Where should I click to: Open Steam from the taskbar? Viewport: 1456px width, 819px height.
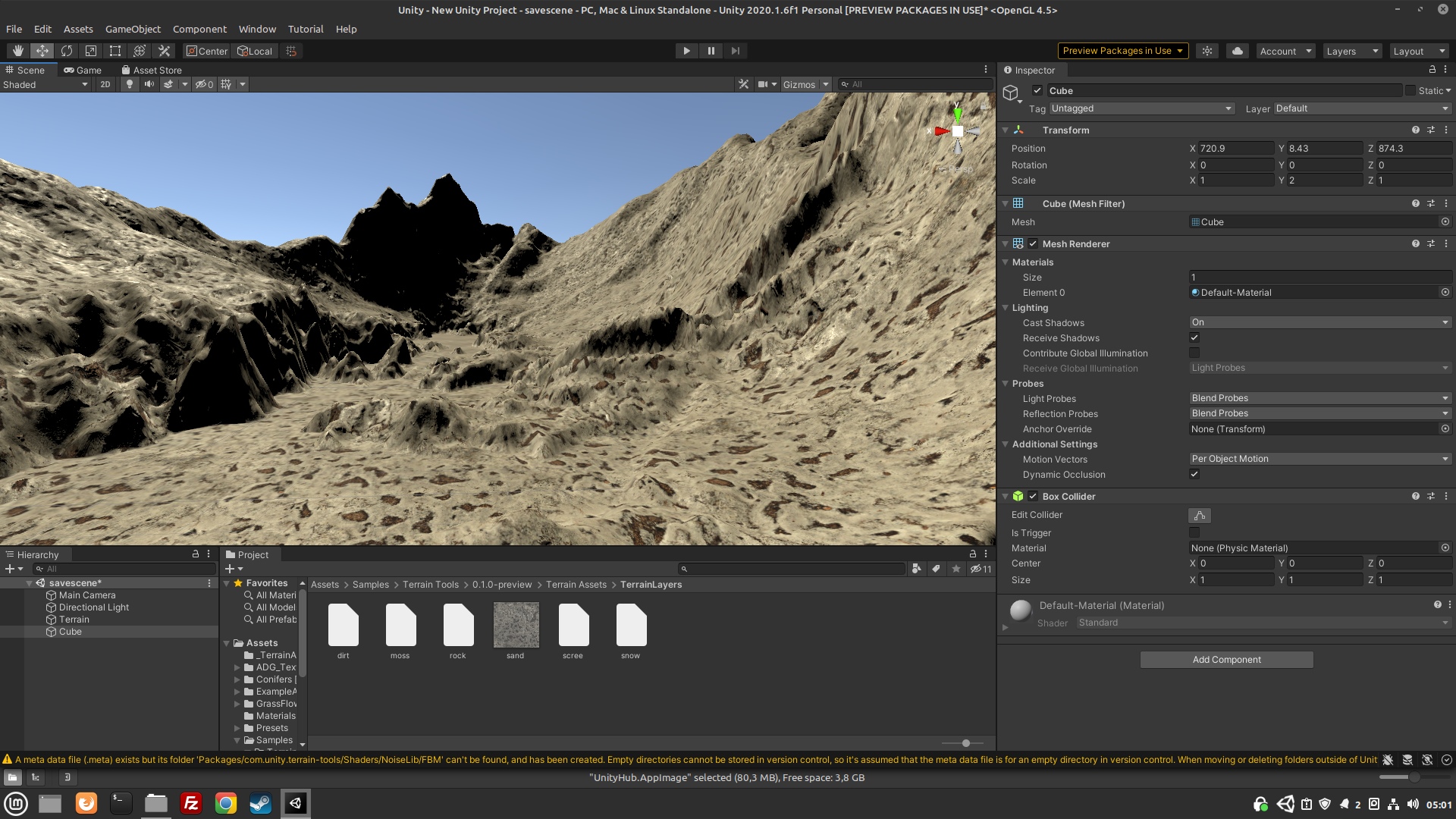point(261,803)
